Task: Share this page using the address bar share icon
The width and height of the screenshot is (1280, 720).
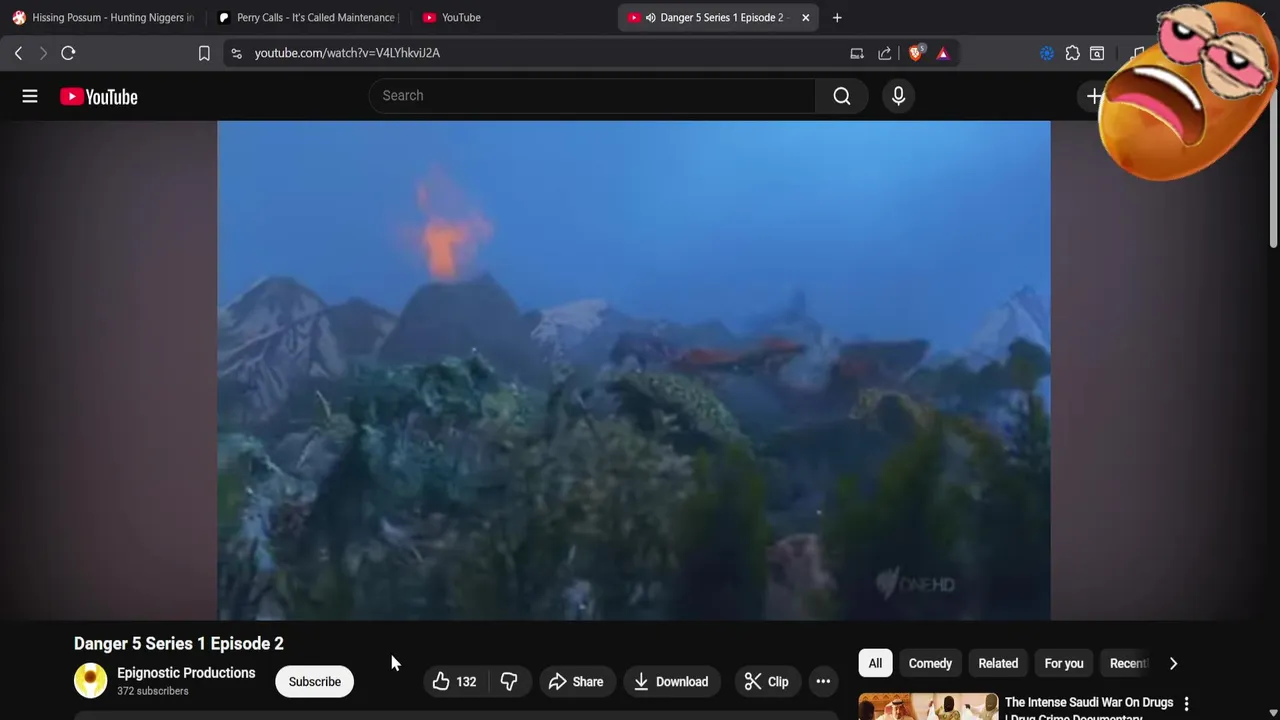Action: click(885, 53)
